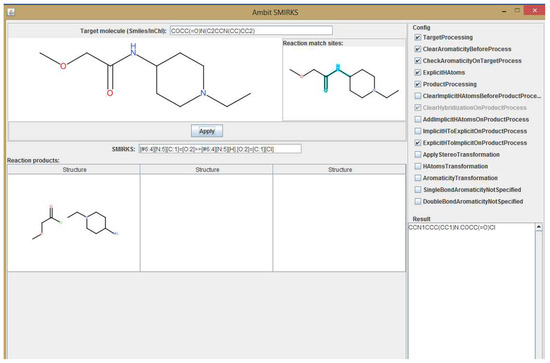Uncheck the TargetProcessing checkbox
The height and width of the screenshot is (363, 550).
418,38
